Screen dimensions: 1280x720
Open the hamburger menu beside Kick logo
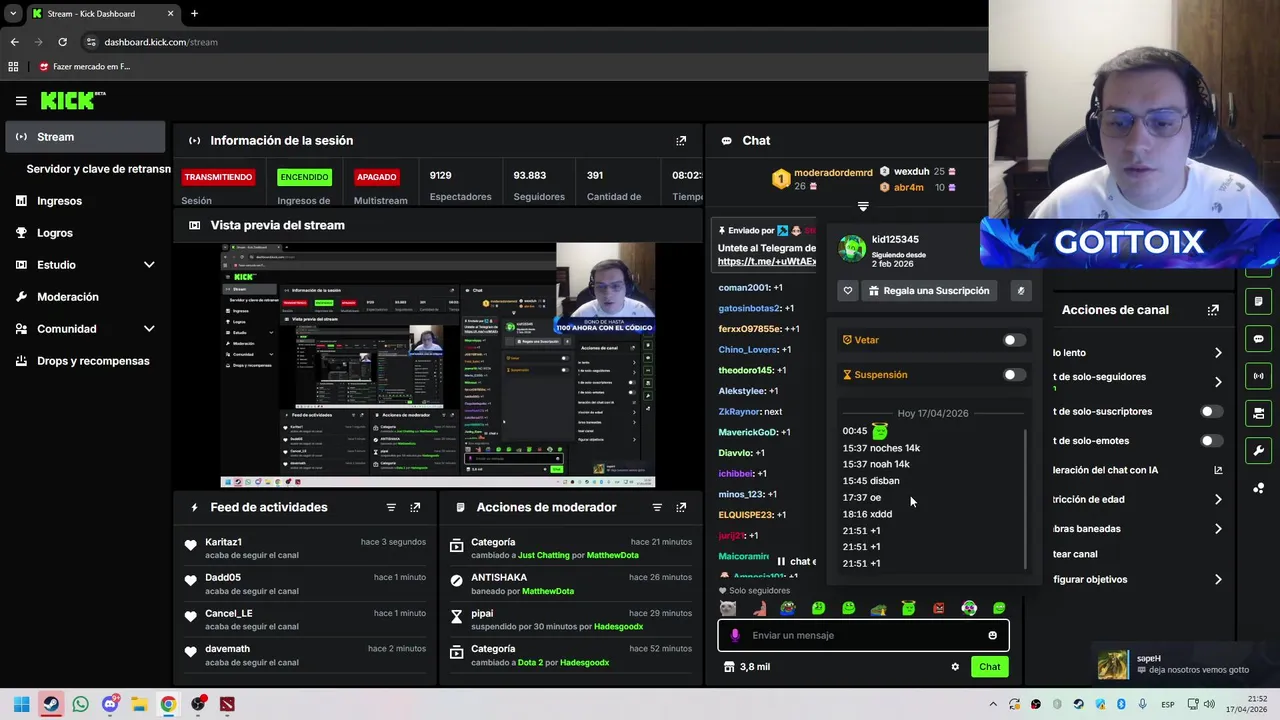click(21, 100)
